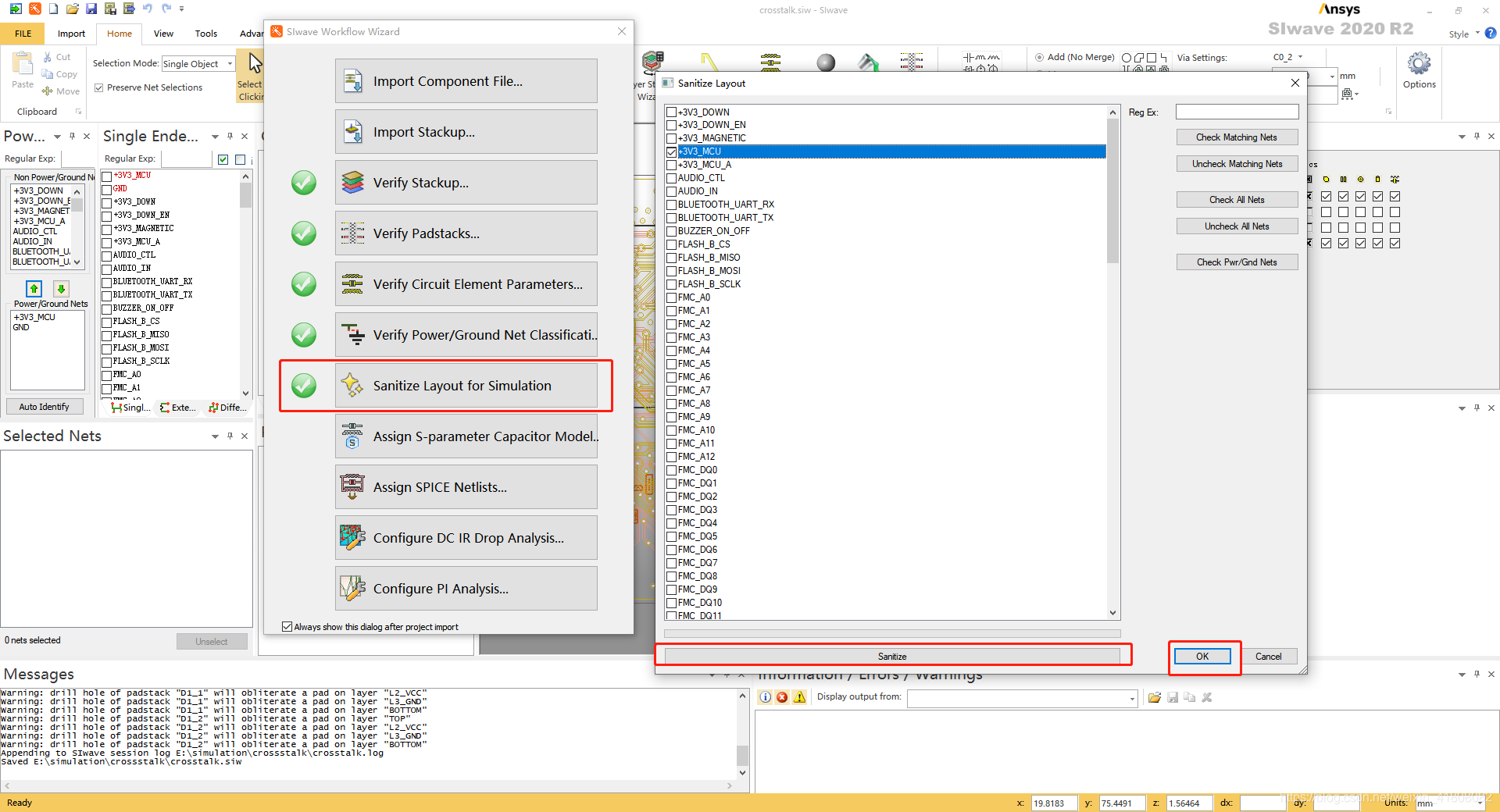Open the Selected Nets panel dropdown arrow
Screen dimensions: 1500x812
coord(215,436)
